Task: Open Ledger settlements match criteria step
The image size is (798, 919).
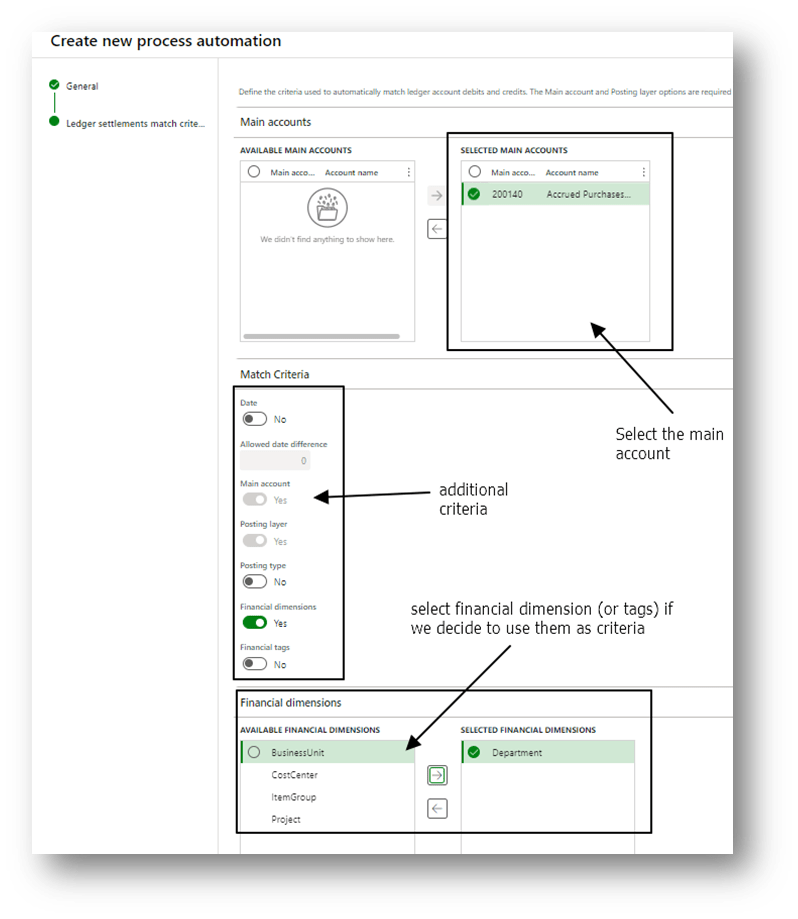Action: [134, 123]
